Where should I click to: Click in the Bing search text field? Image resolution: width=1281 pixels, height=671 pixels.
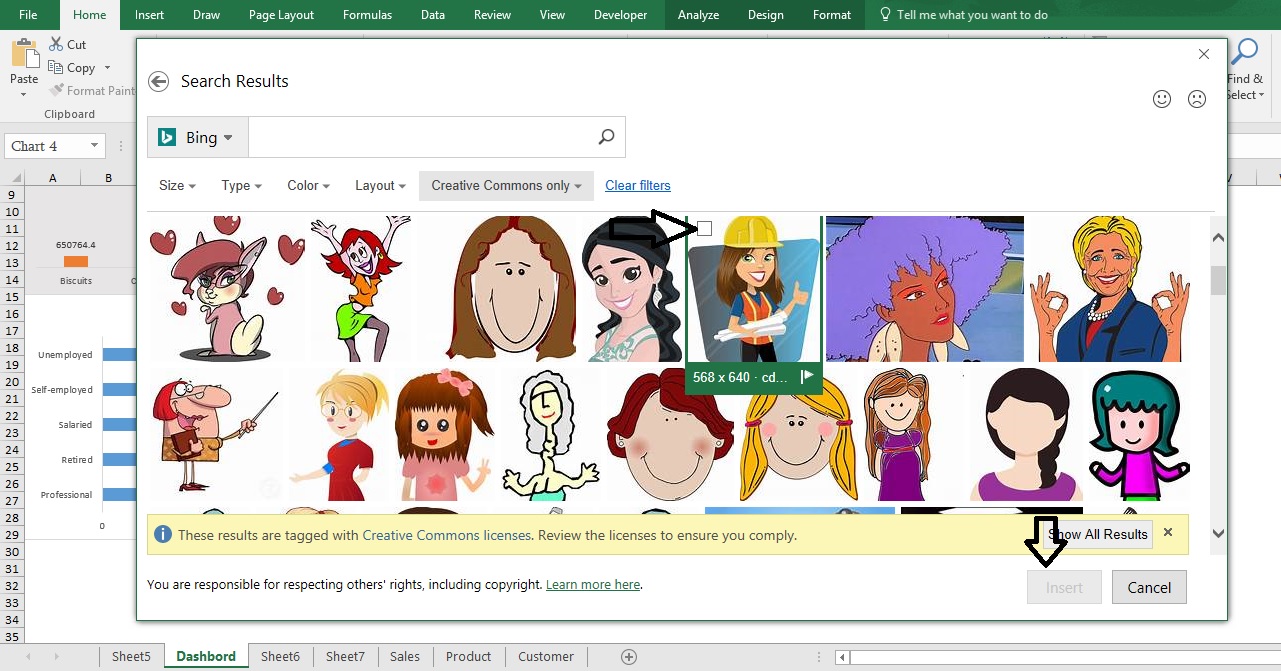click(x=420, y=137)
